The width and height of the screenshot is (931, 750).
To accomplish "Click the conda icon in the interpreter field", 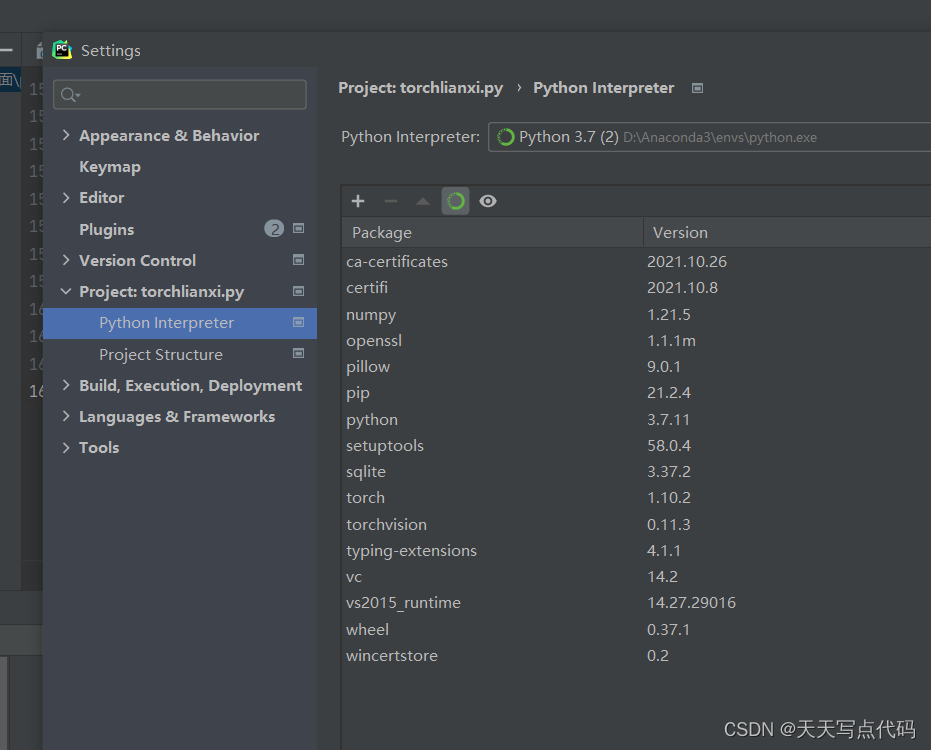I will (505, 137).
